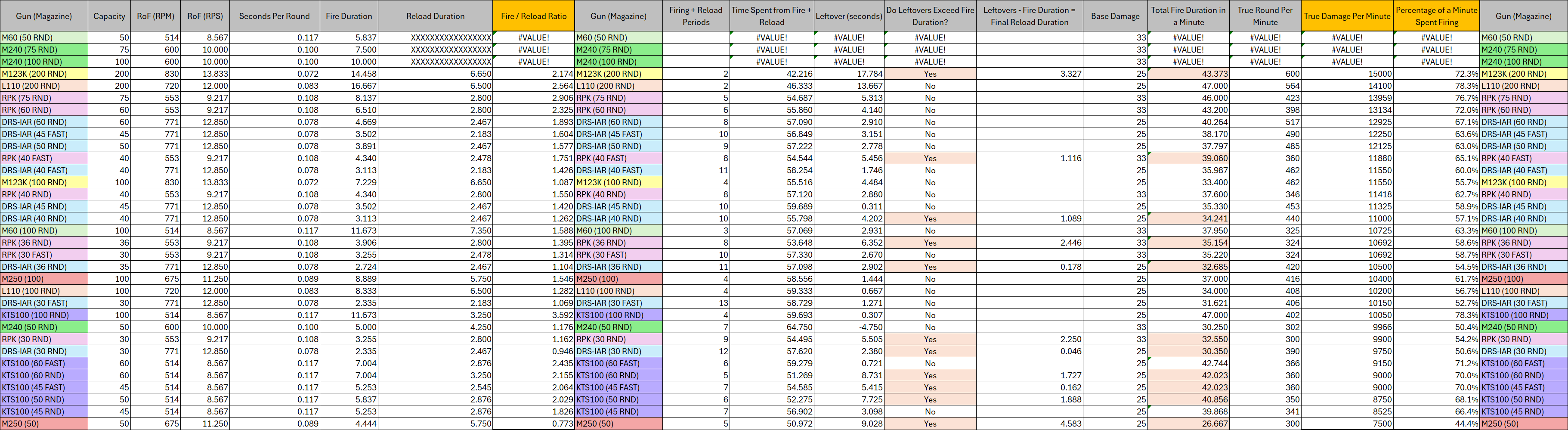
Task: Click Fire Duration 7.004 for KTS100 (60 FAST)
Action: tap(349, 363)
